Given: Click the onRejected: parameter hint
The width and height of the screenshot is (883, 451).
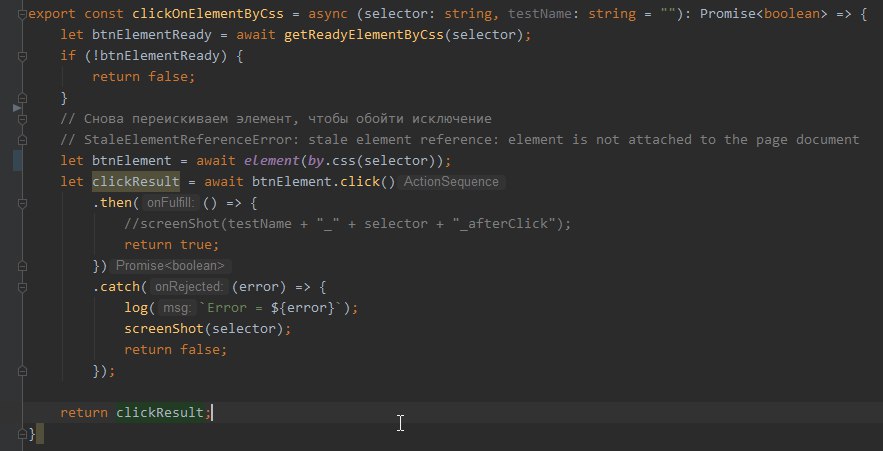Looking at the screenshot, I should click(189, 287).
